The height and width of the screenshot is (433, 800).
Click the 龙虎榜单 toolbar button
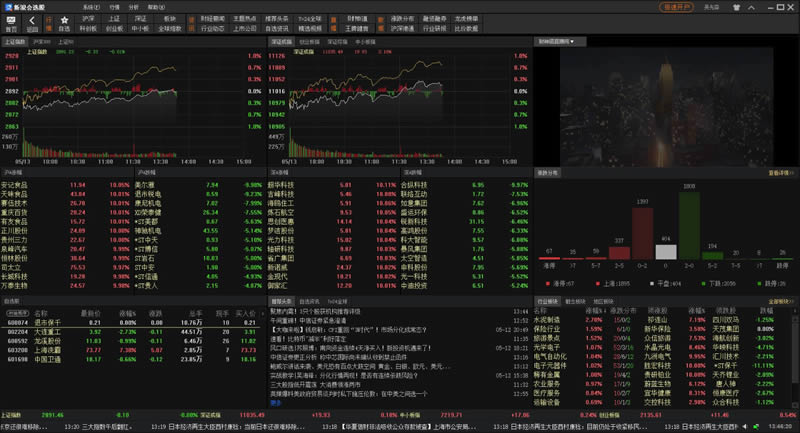coord(464,18)
